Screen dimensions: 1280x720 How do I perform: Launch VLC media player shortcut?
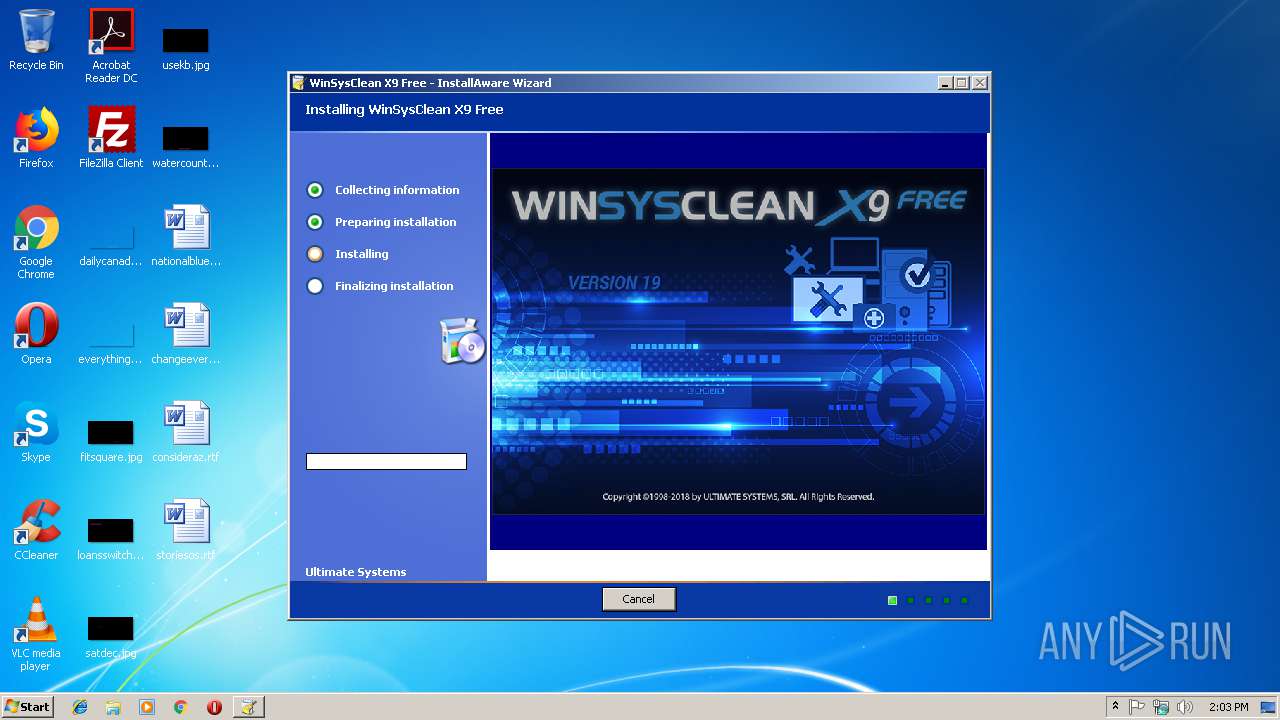[36, 634]
